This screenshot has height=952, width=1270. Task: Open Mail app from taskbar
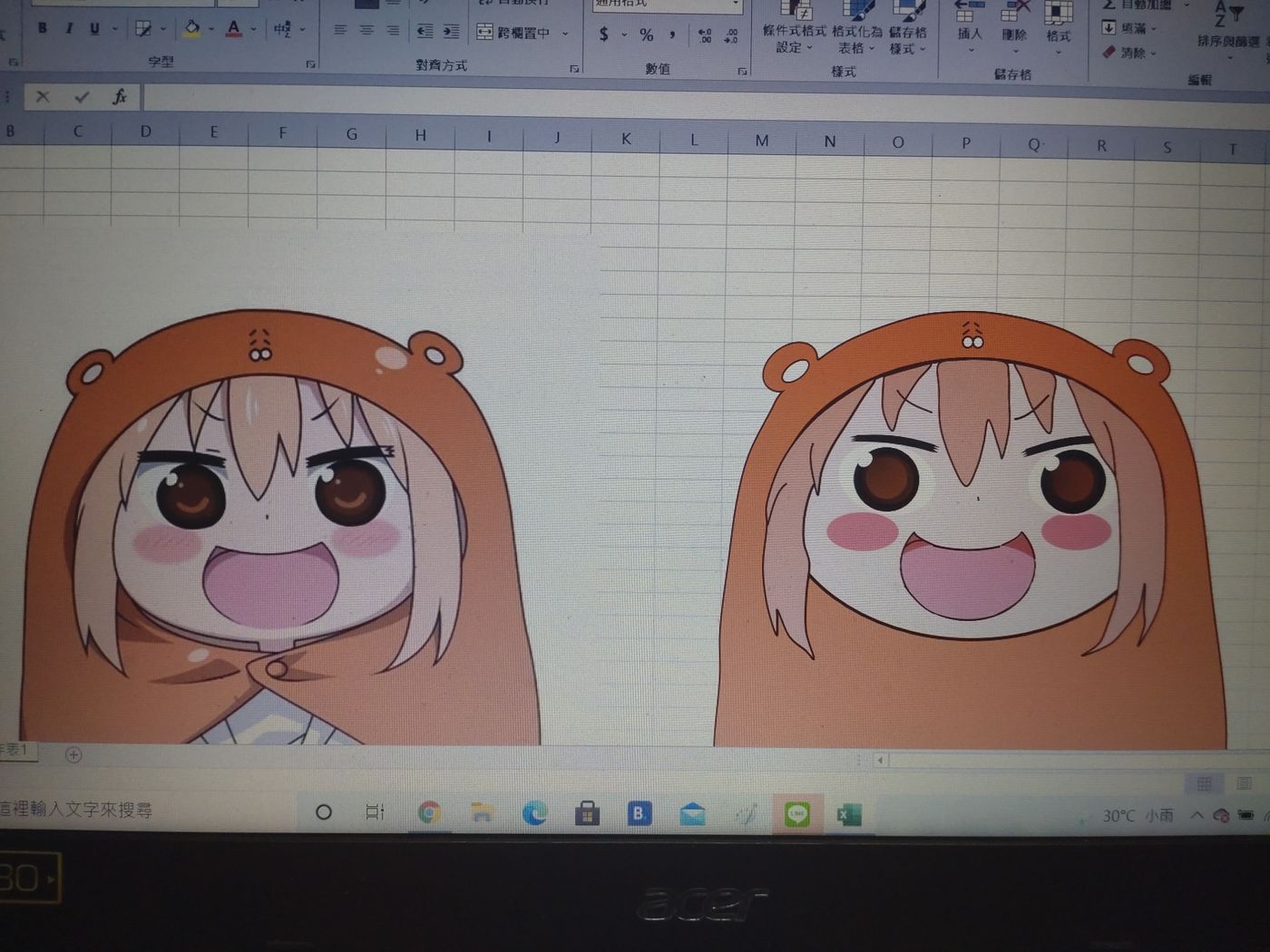pyautogui.click(x=693, y=815)
